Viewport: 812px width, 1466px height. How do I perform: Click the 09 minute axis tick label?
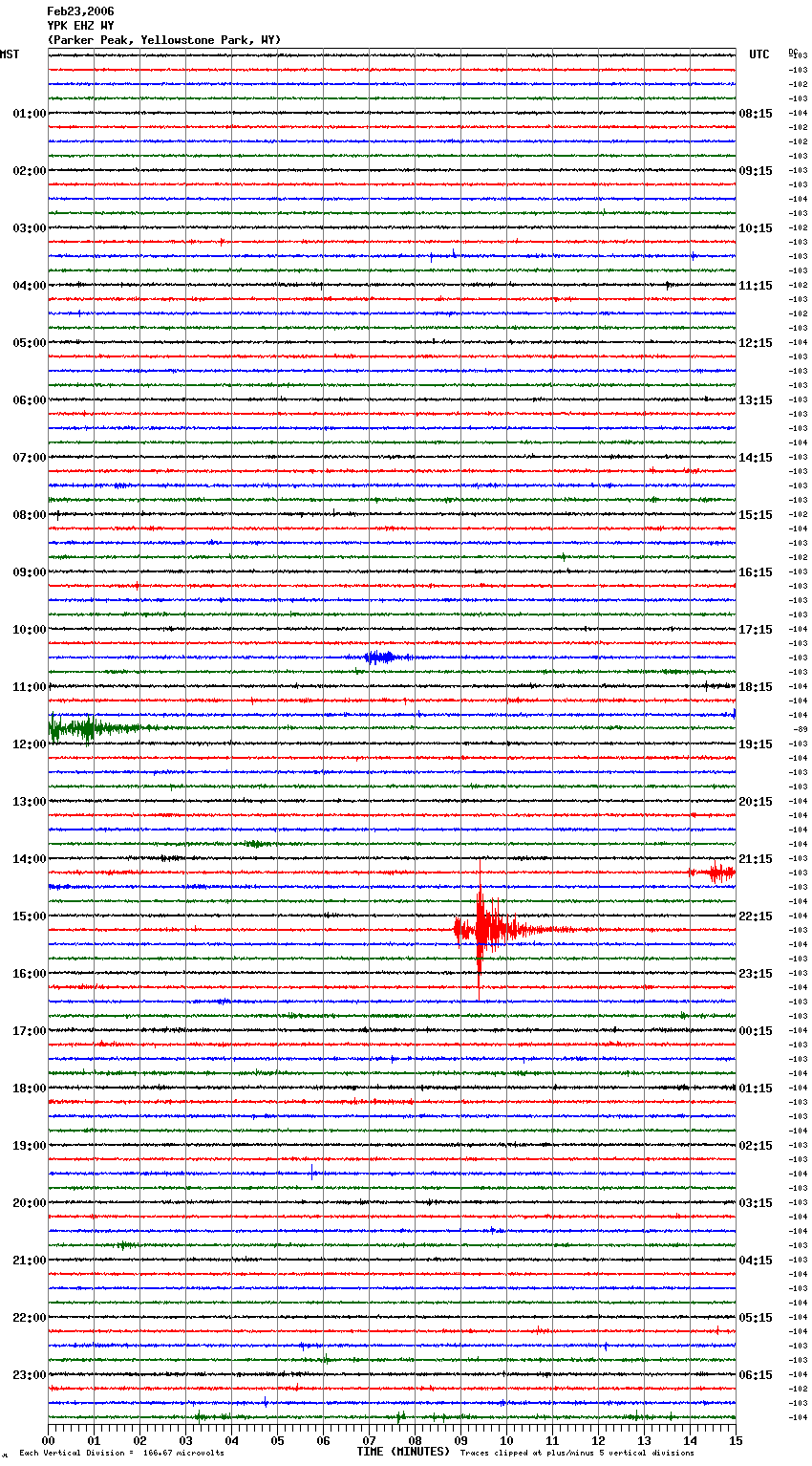tap(460, 1440)
